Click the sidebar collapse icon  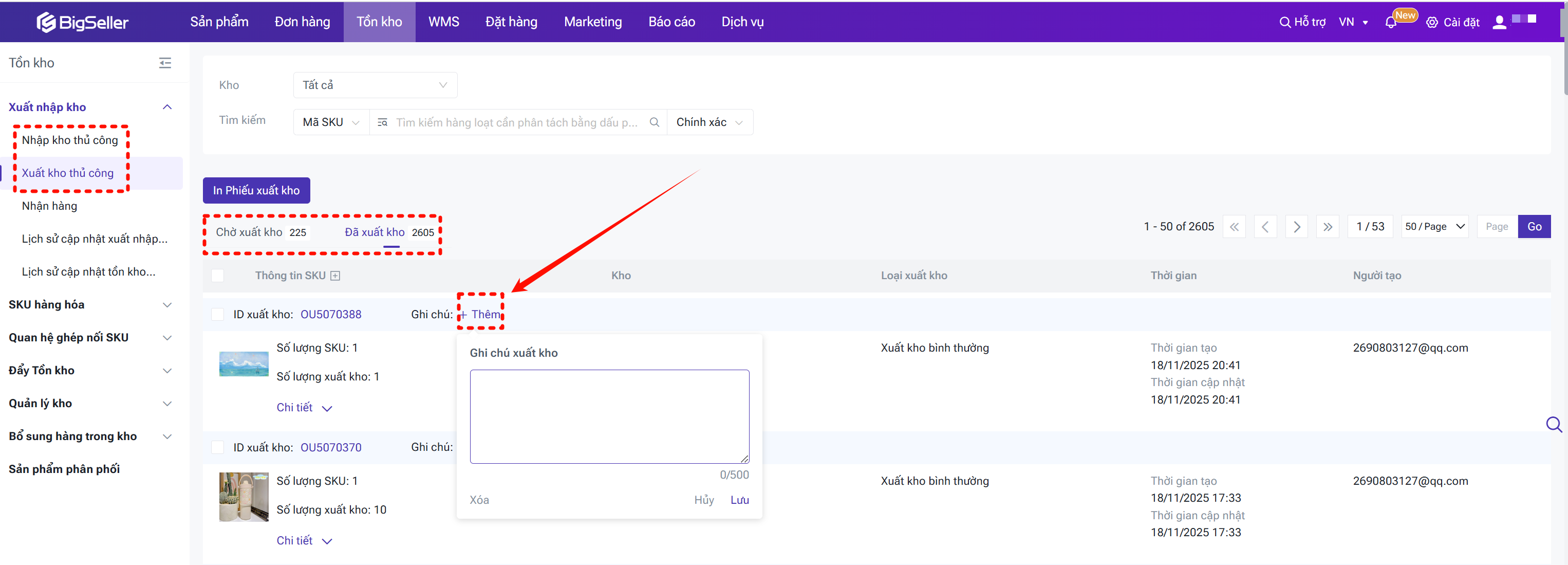pyautogui.click(x=165, y=63)
